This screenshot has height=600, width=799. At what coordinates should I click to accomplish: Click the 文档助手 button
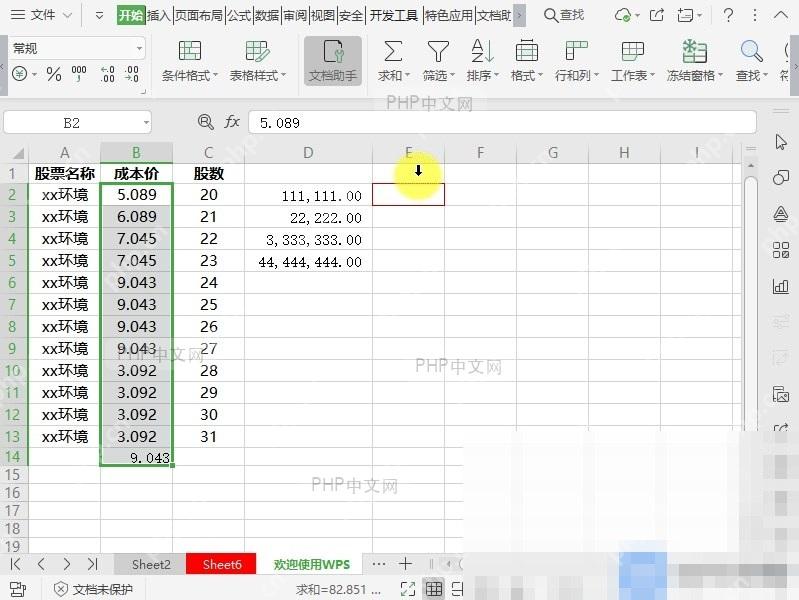coord(333,61)
